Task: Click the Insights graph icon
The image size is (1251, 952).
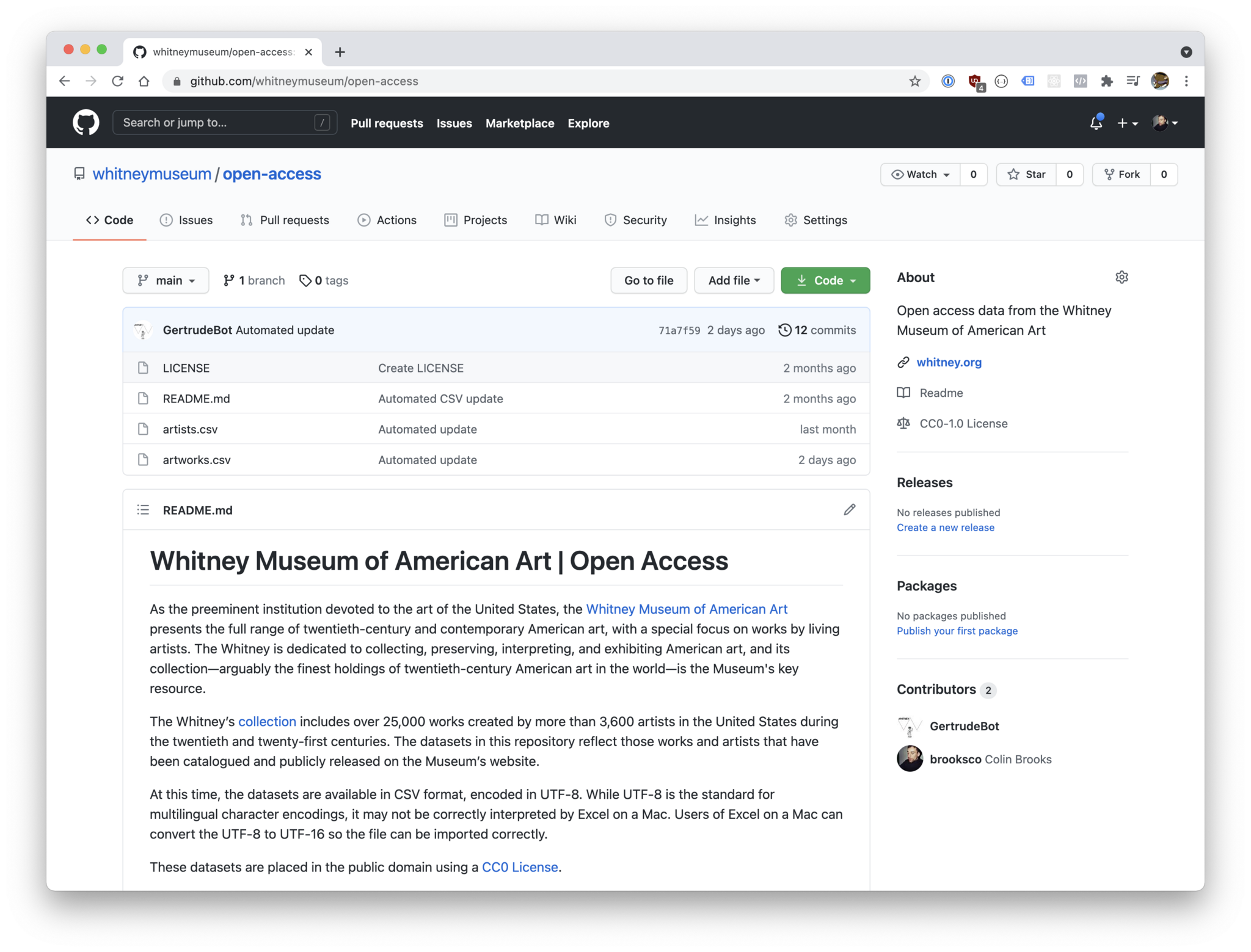Action: pos(700,220)
